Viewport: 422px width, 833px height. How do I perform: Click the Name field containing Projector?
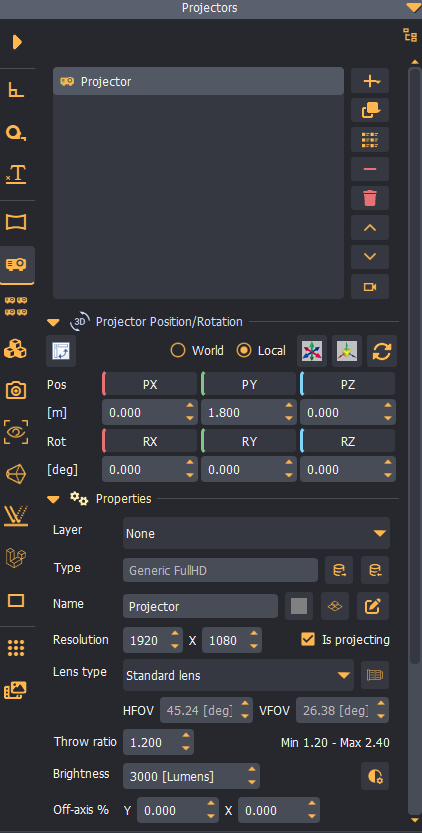click(x=200, y=606)
